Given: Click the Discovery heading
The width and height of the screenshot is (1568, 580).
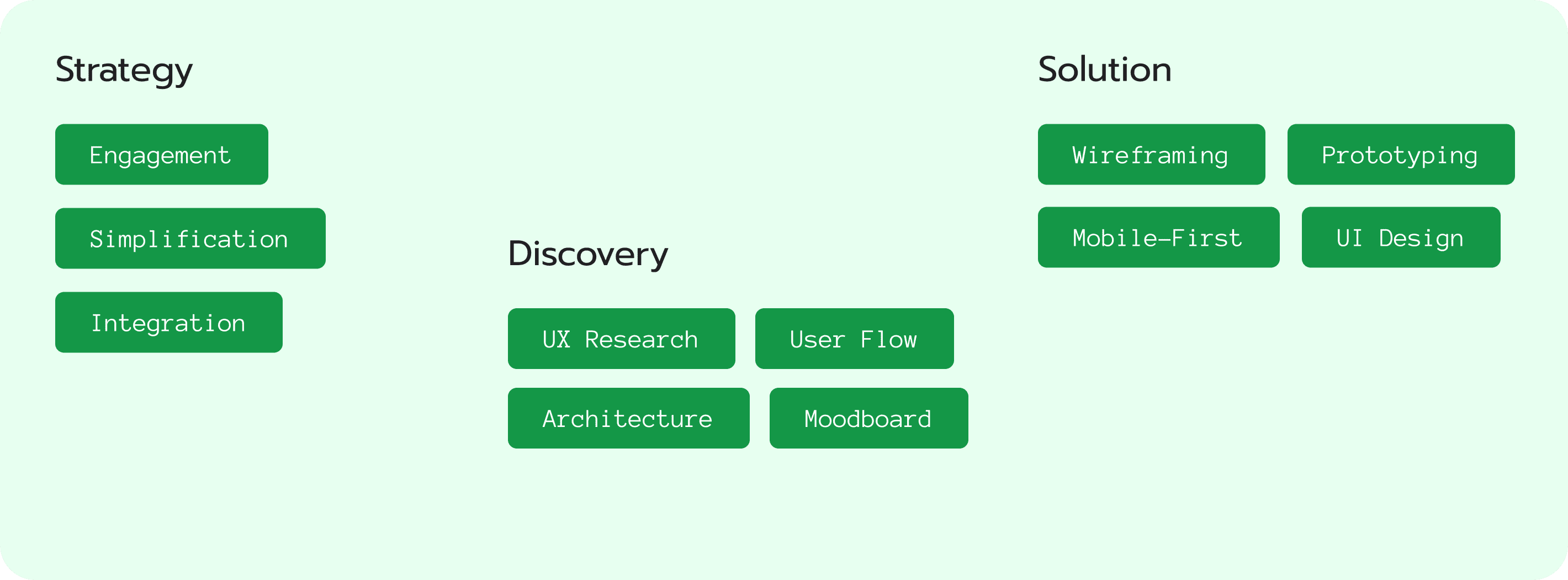Looking at the screenshot, I should [x=588, y=254].
